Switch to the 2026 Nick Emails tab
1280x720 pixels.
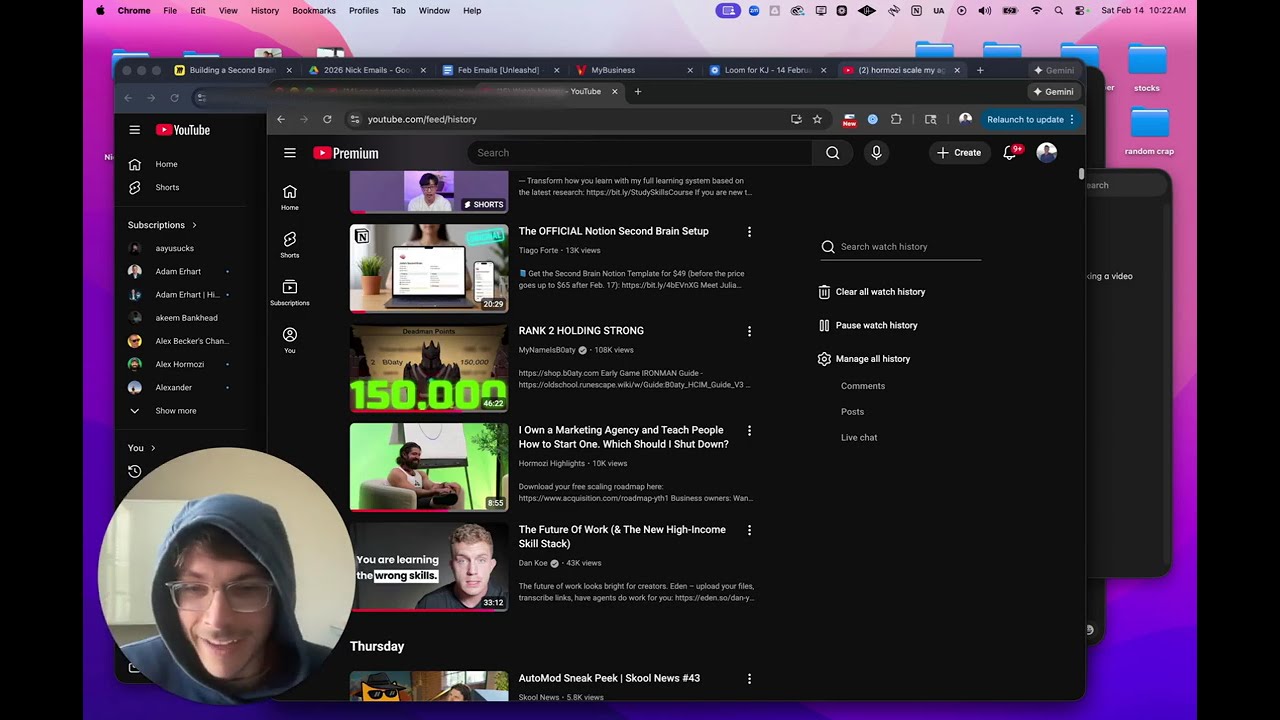(366, 70)
